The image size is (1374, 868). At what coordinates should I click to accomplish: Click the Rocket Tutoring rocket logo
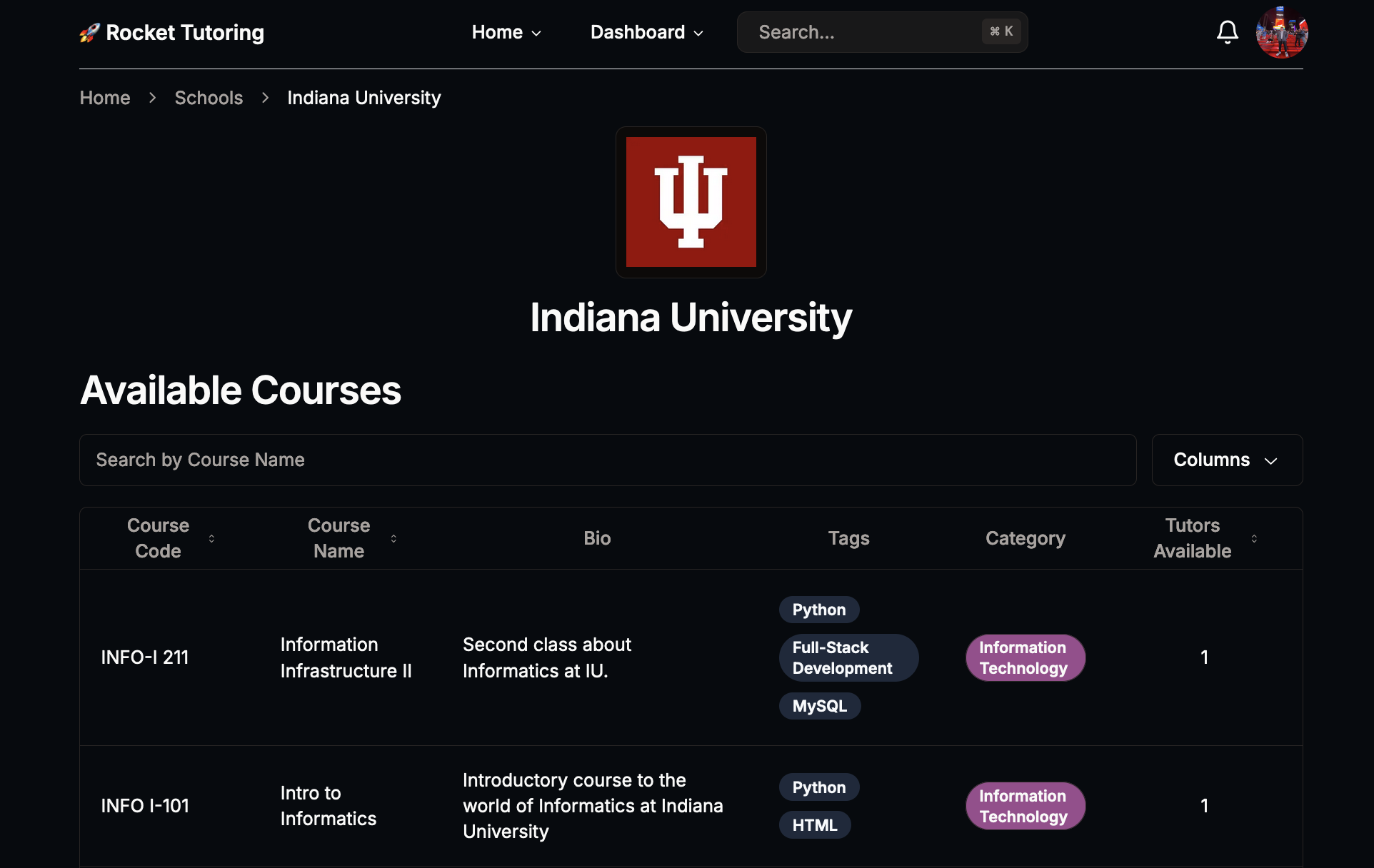tap(90, 31)
